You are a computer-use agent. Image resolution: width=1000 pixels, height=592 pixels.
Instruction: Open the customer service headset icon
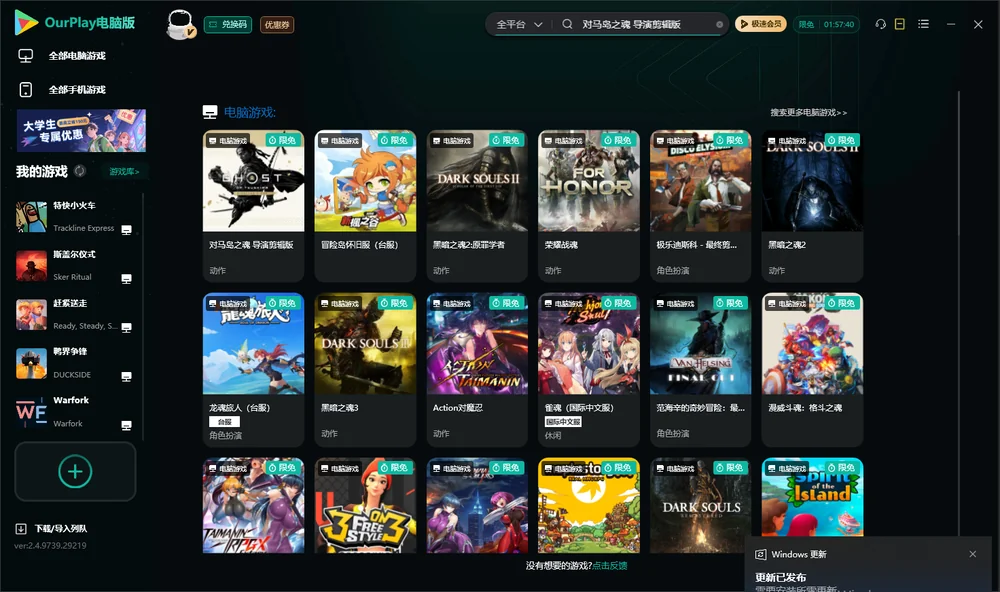click(881, 24)
